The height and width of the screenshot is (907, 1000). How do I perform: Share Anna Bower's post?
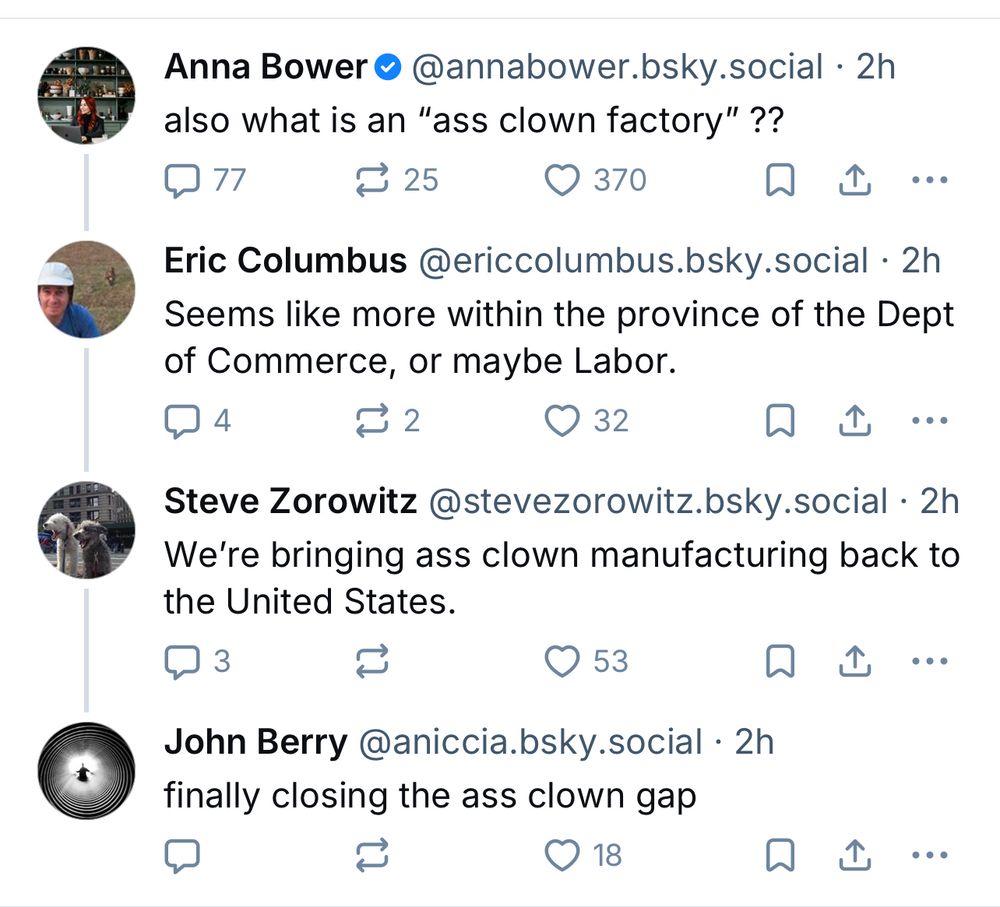(x=853, y=181)
